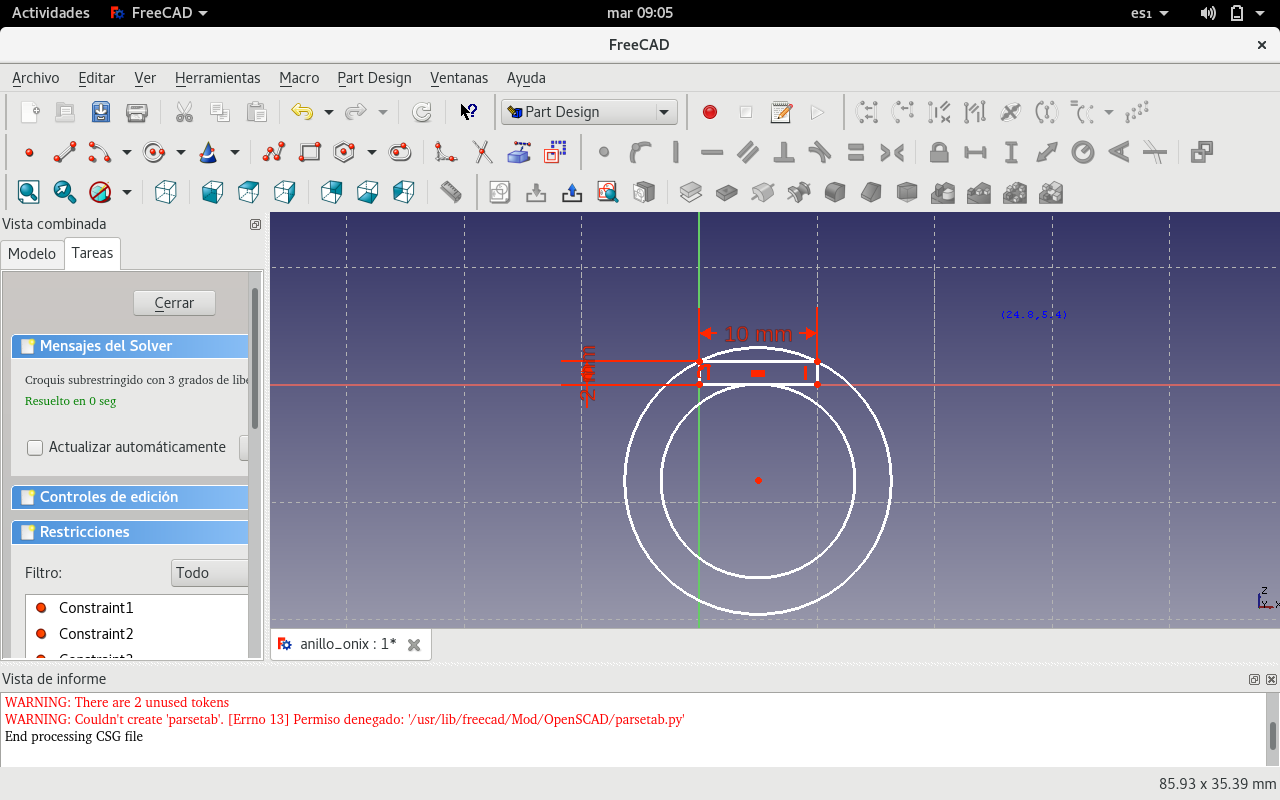The width and height of the screenshot is (1280, 800).
Task: Select the create rectangle sketch tool
Action: click(310, 153)
